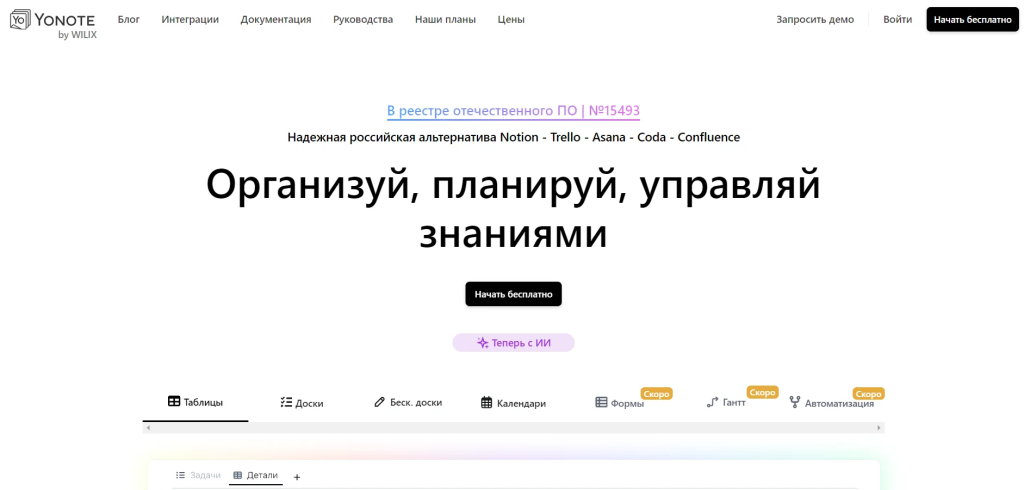Click the Скоро badge above Формы
The height and width of the screenshot is (490, 1024).
click(x=656, y=393)
